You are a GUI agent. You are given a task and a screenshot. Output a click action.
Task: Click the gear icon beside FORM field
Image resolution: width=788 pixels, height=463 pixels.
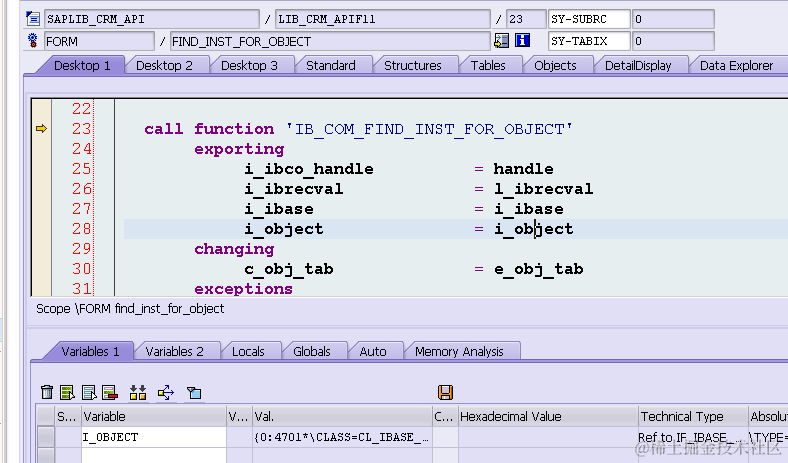tap(33, 41)
